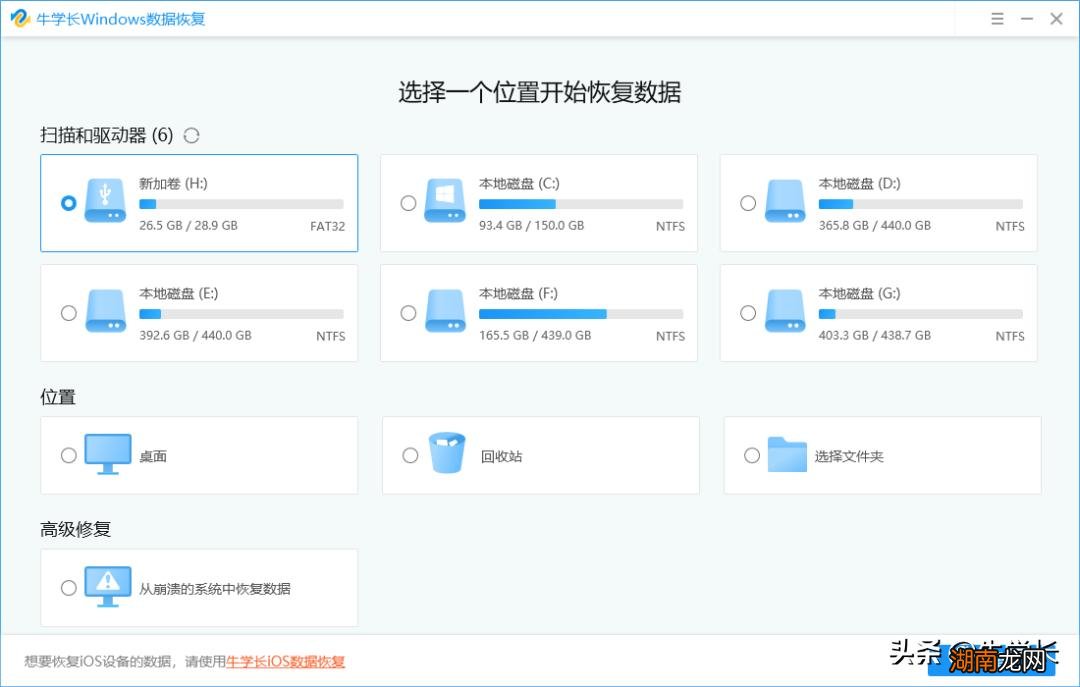Screen dimensions: 1080x687
Task: Click the Windows disk icon for 本地磁盘 (C:)
Action: (444, 202)
